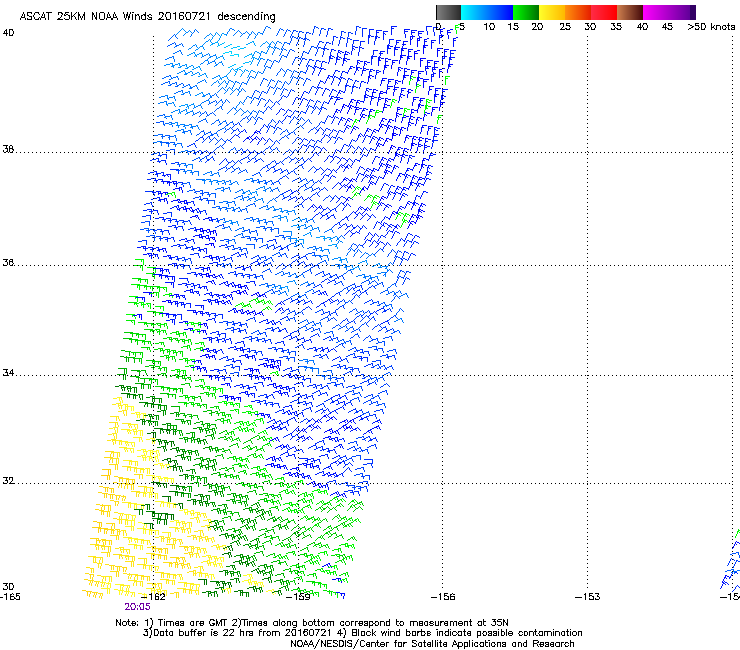This screenshot has height=650, width=740.
Task: Click the '>50 knots' legend label
Action: coord(711,27)
